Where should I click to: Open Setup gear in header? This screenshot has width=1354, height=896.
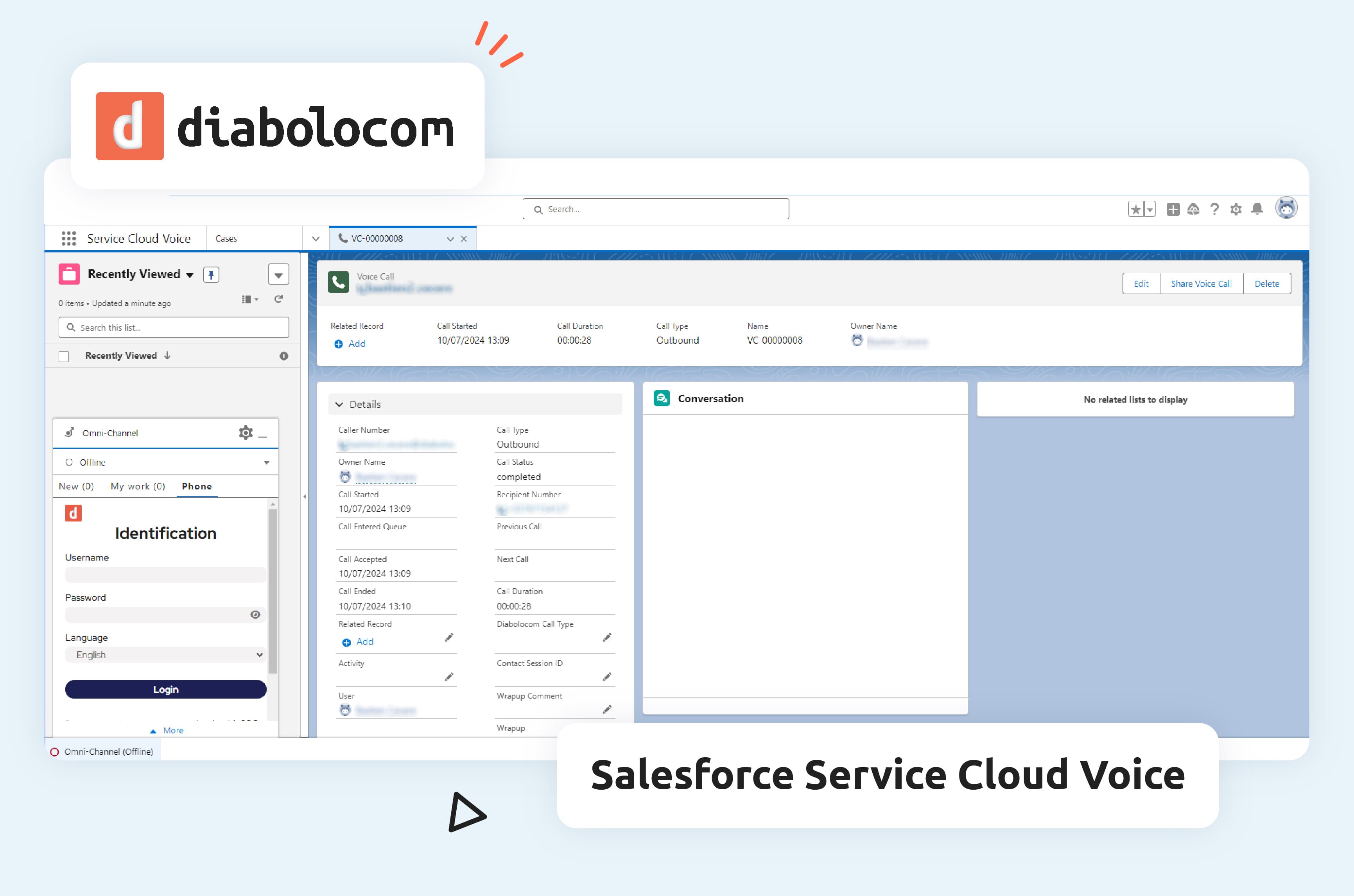click(x=1236, y=210)
